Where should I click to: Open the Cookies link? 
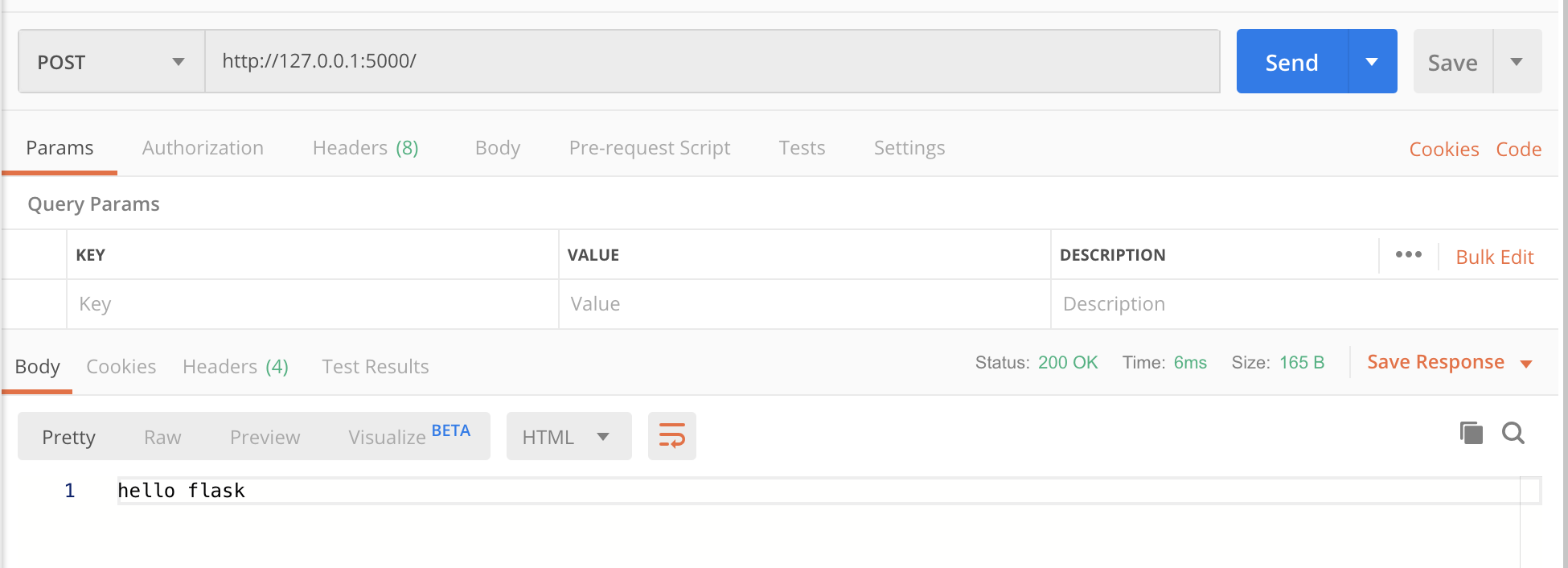(x=1444, y=149)
